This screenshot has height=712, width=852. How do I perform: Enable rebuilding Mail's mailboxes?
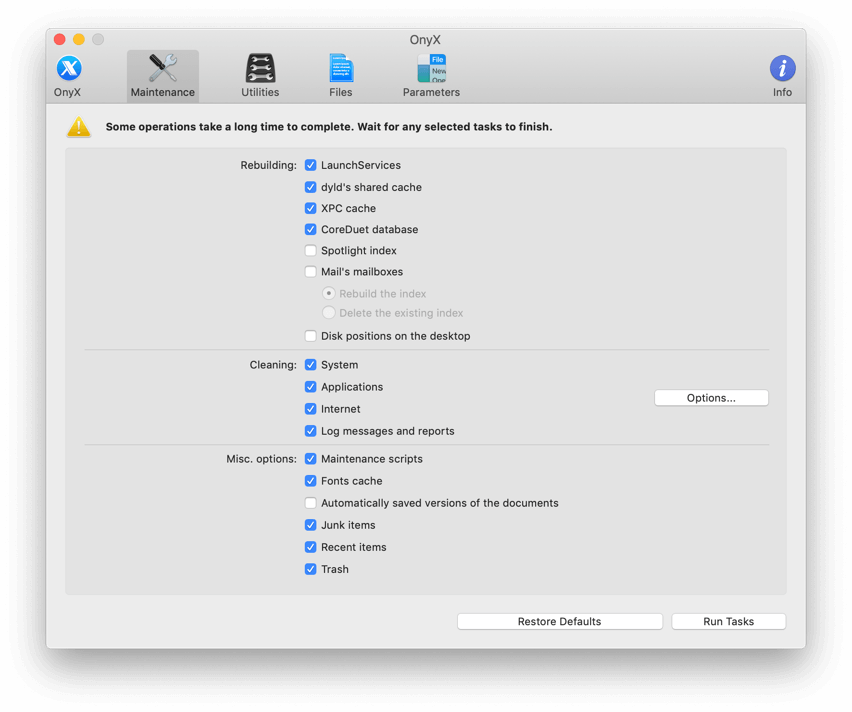tap(311, 271)
